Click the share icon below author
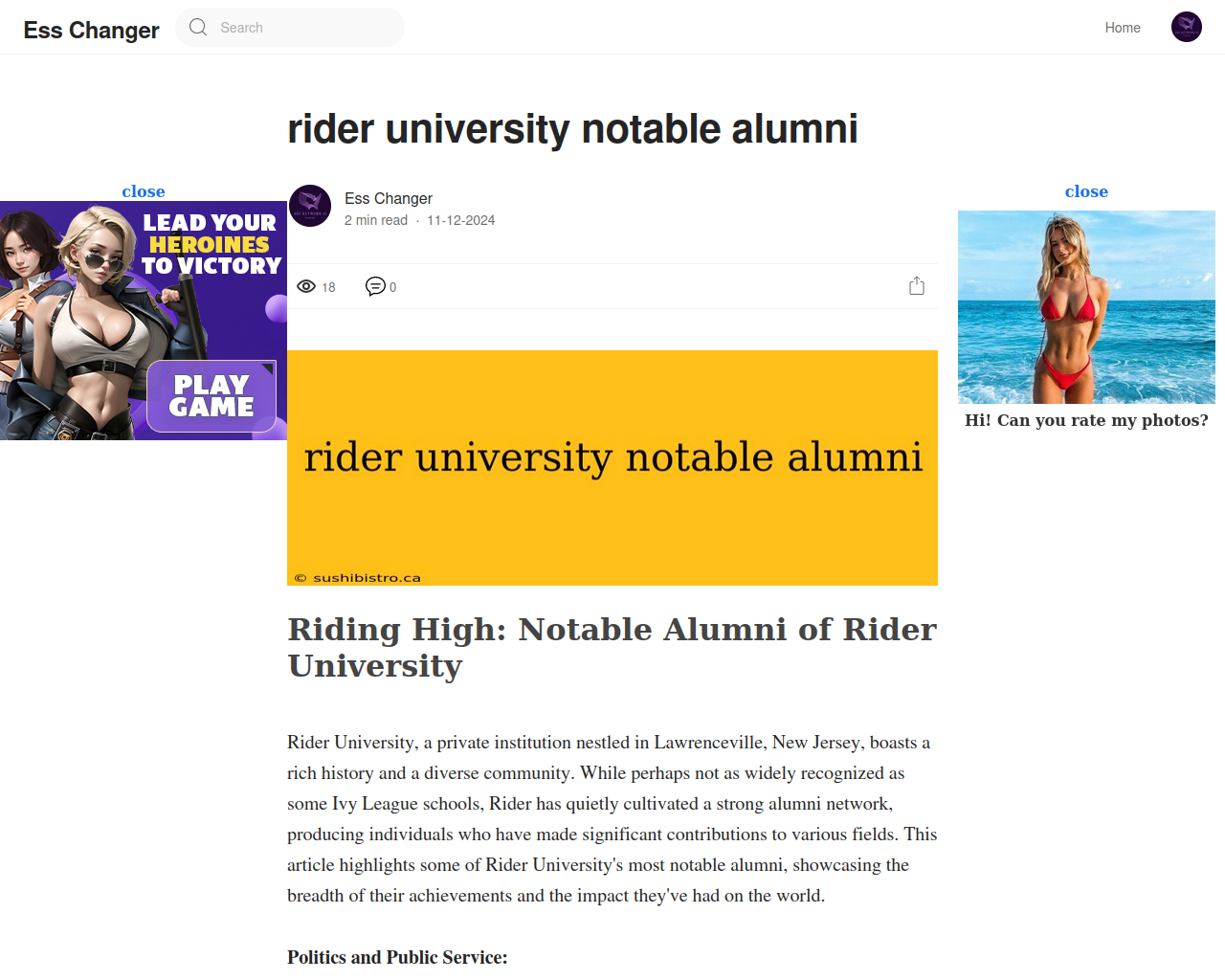This screenshot has height=980, width=1225. click(x=917, y=285)
